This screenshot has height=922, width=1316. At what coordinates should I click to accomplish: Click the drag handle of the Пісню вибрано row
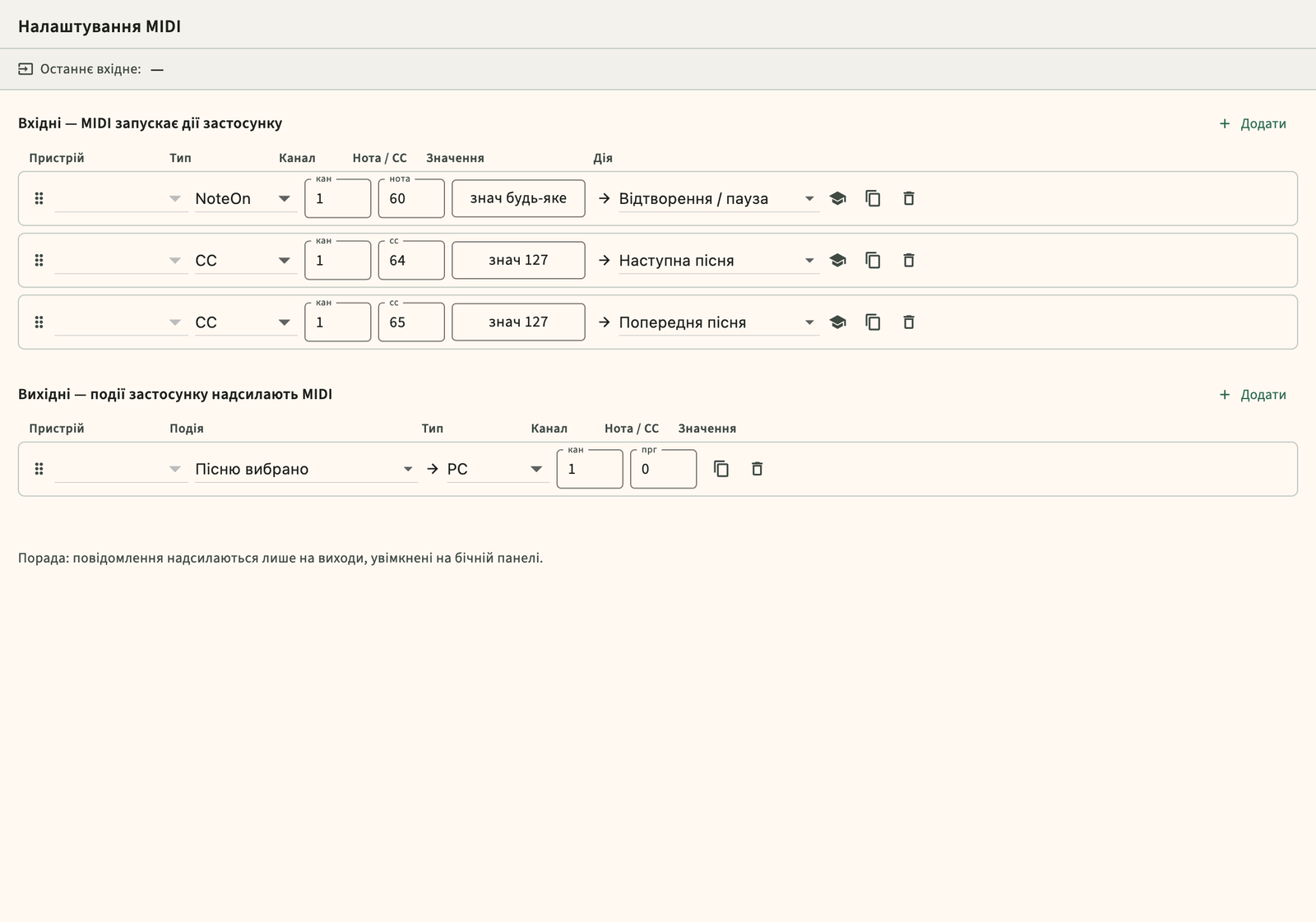coord(39,469)
